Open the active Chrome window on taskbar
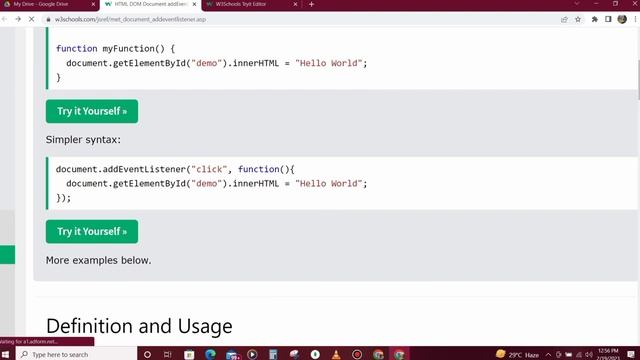 click(x=399, y=354)
